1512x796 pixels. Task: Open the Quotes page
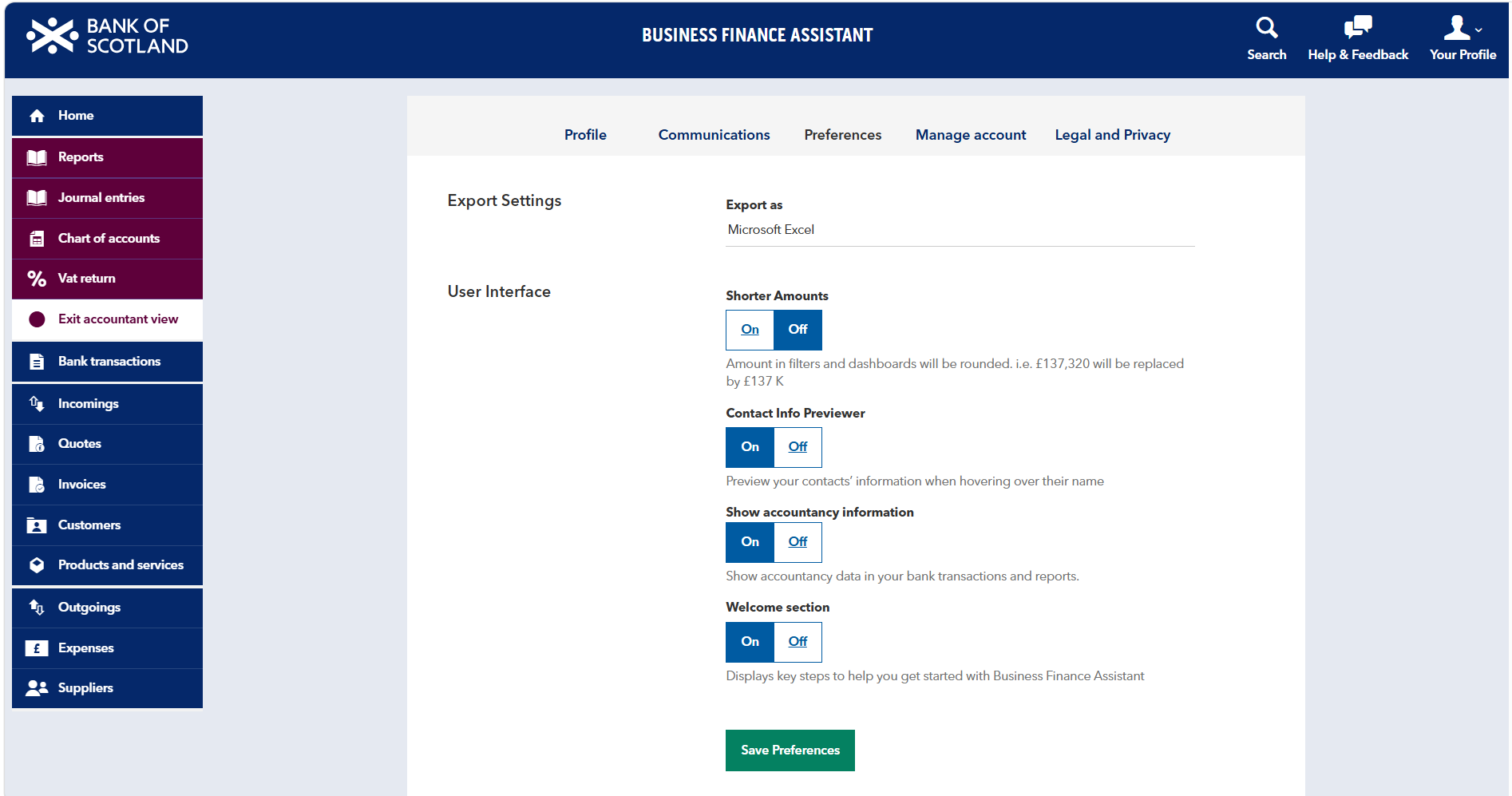pyautogui.click(x=107, y=444)
